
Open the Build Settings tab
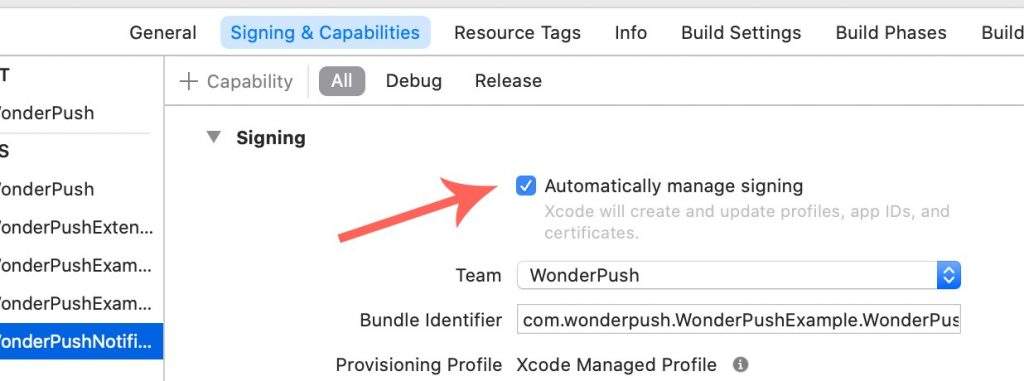(741, 33)
